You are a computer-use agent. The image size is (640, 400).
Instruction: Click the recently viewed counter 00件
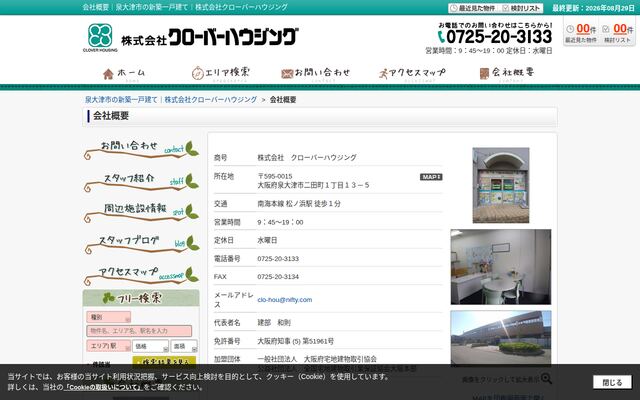pyautogui.click(x=581, y=32)
